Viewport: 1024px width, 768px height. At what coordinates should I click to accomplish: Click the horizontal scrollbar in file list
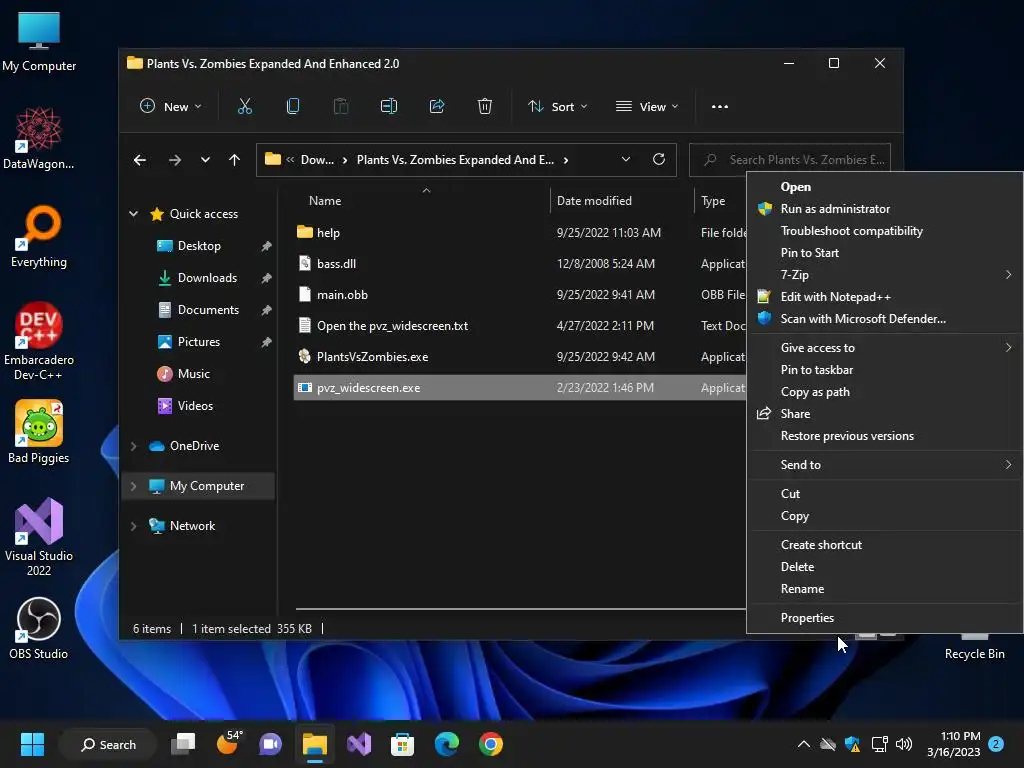point(520,609)
